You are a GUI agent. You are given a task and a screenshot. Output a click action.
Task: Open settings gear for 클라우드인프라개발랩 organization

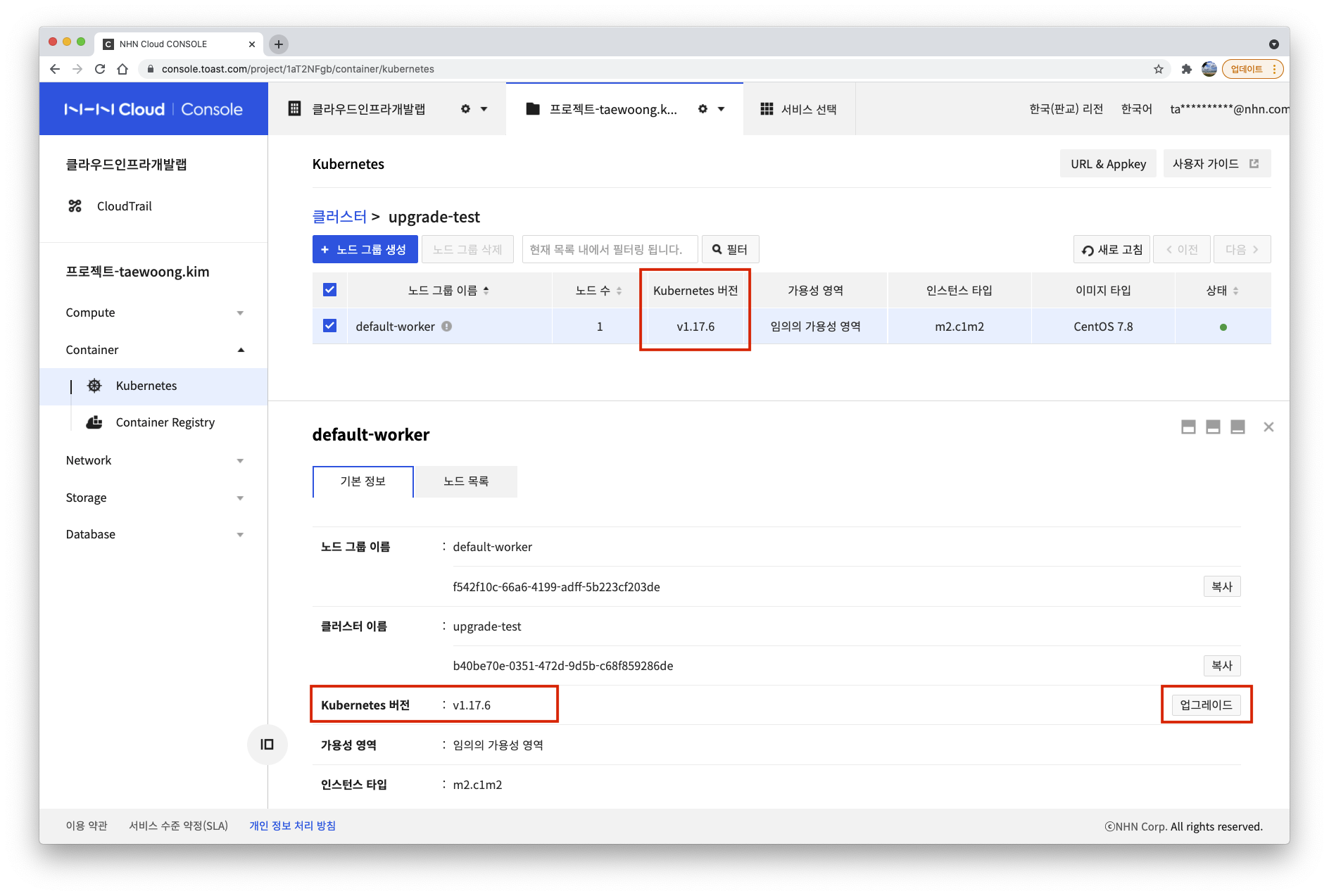coord(465,109)
